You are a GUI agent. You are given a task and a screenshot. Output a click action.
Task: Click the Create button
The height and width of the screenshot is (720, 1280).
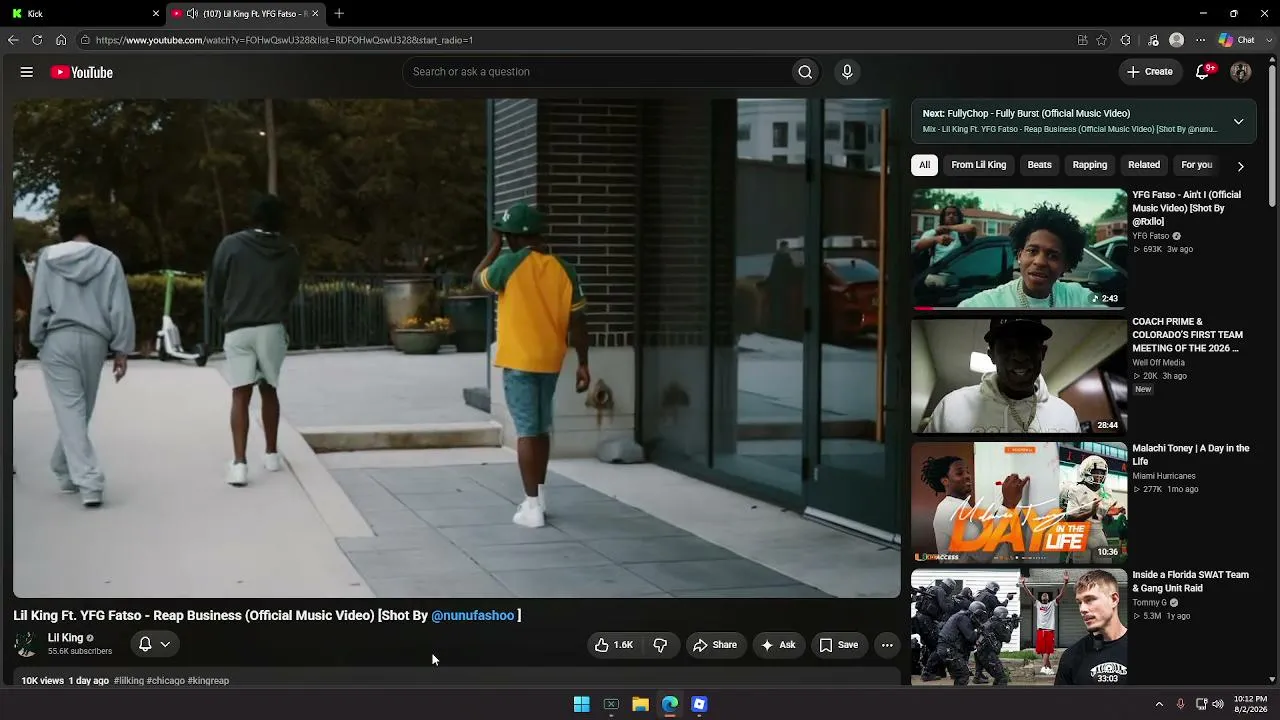pyautogui.click(x=1150, y=72)
